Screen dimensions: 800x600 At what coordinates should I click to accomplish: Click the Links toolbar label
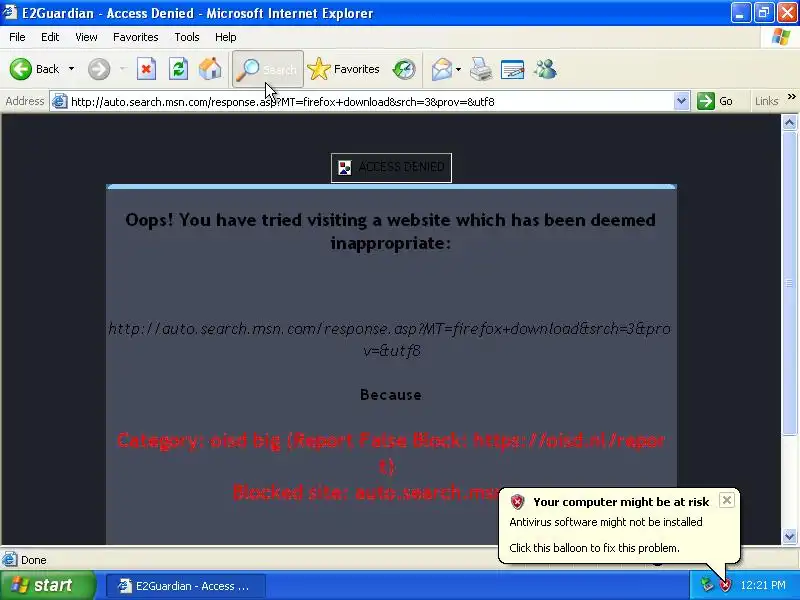[767, 101]
